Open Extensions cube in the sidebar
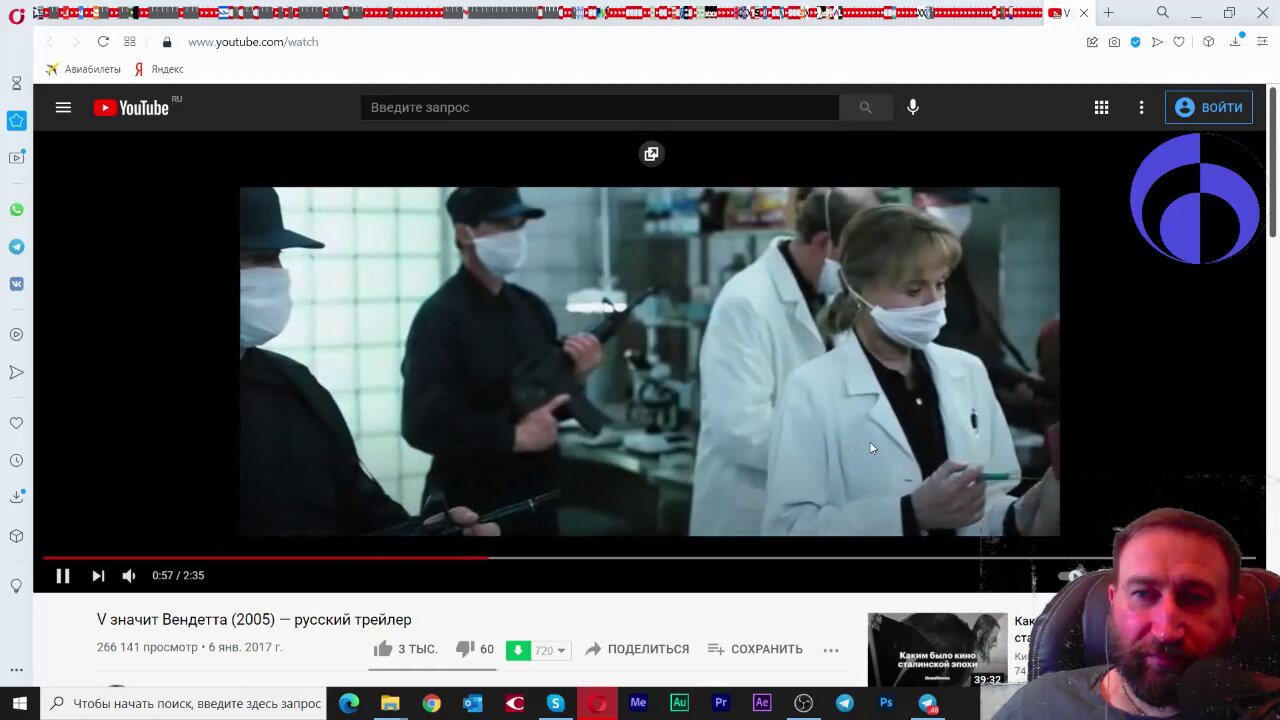This screenshot has width=1280, height=720. point(16,536)
